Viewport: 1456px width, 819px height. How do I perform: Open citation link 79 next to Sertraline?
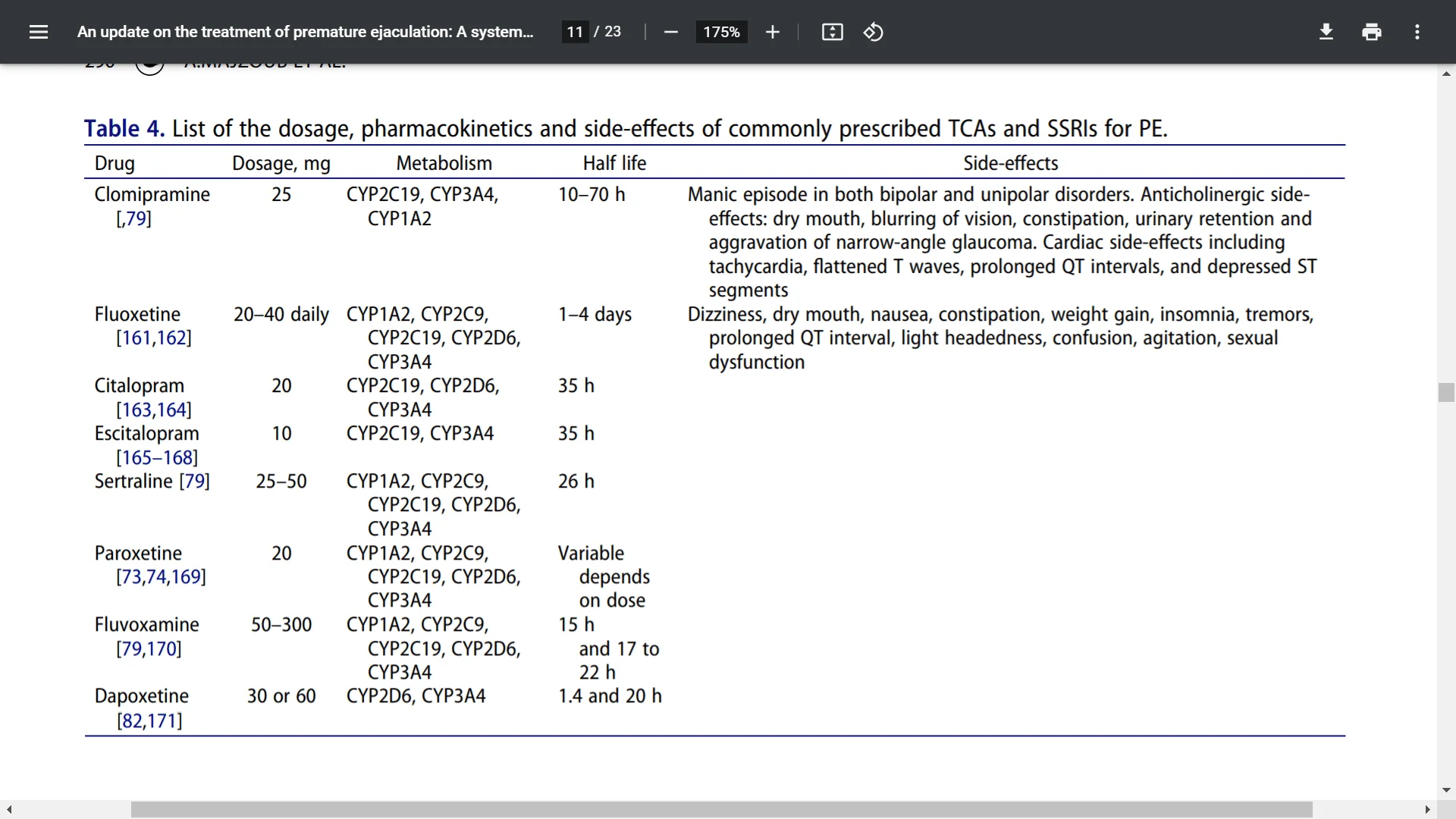tap(195, 482)
